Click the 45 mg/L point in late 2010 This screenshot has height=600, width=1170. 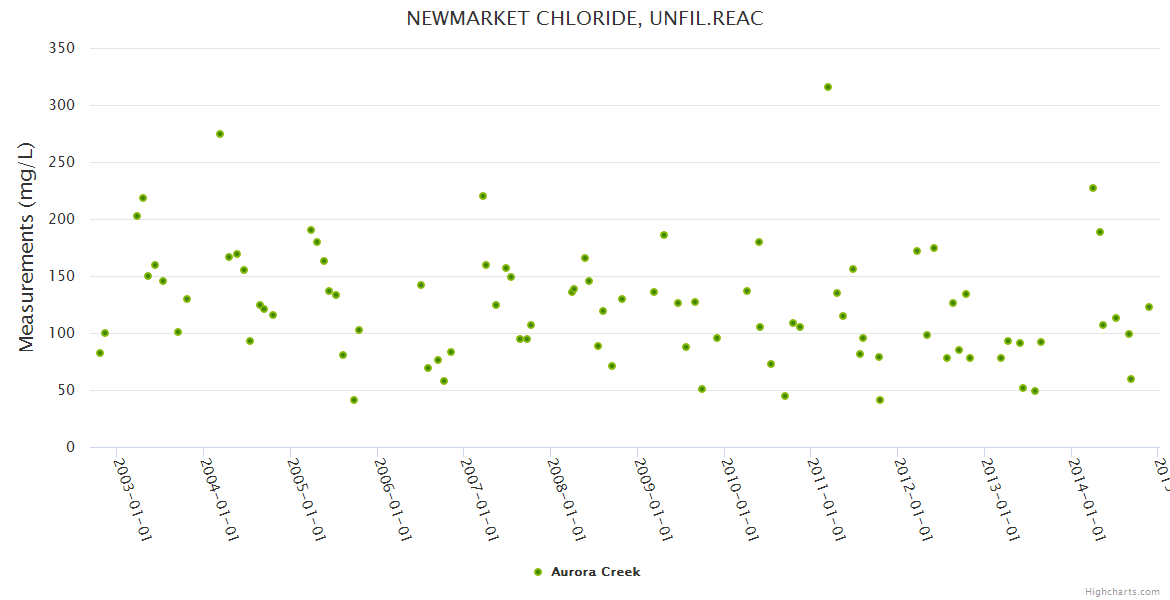pyautogui.click(x=785, y=396)
